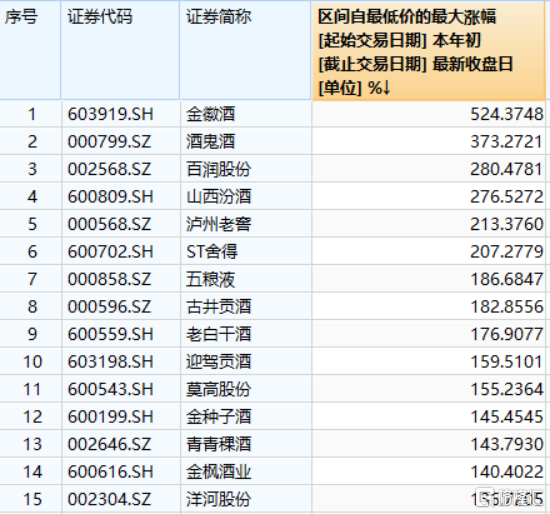Select stock name 洋河股份
The image size is (550, 514).
click(219, 499)
